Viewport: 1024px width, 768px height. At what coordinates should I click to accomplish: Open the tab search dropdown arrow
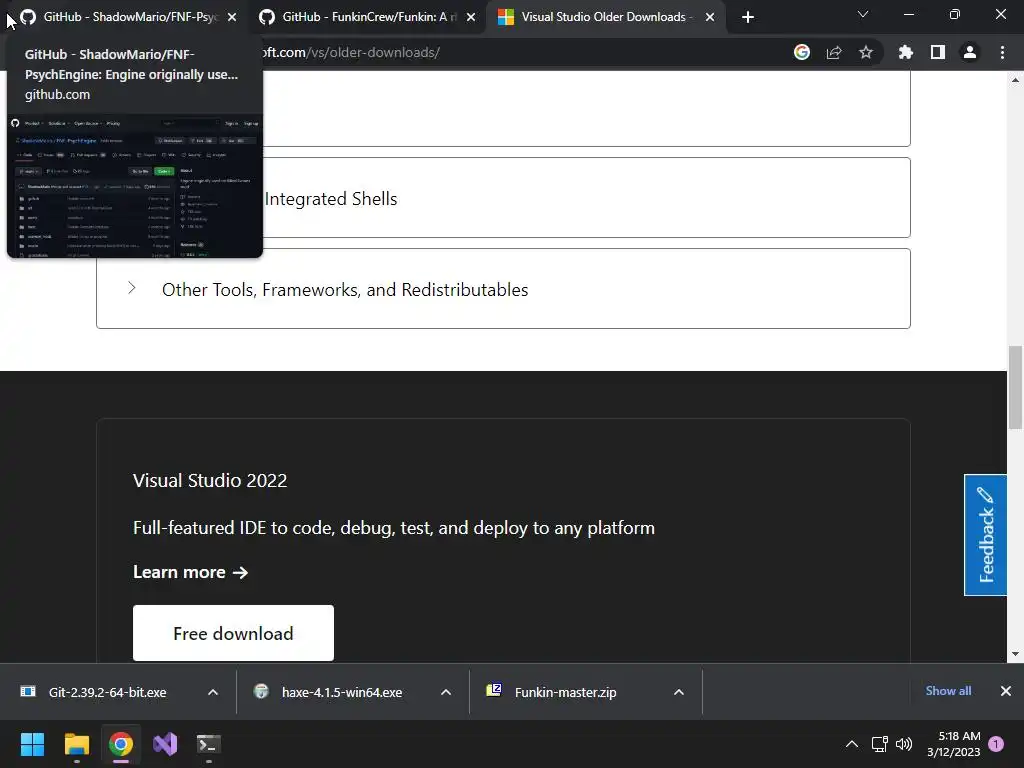tap(863, 14)
